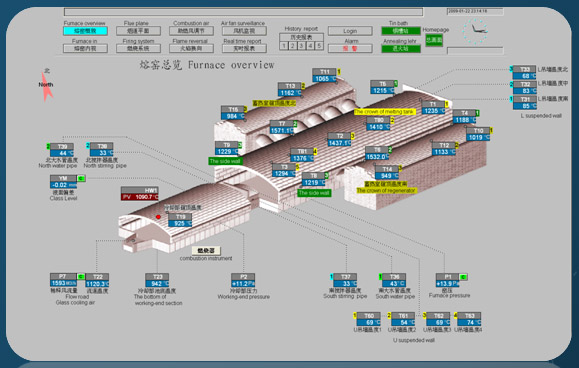The height and width of the screenshot is (368, 579).
Task: Click the Login button
Action: (350, 31)
